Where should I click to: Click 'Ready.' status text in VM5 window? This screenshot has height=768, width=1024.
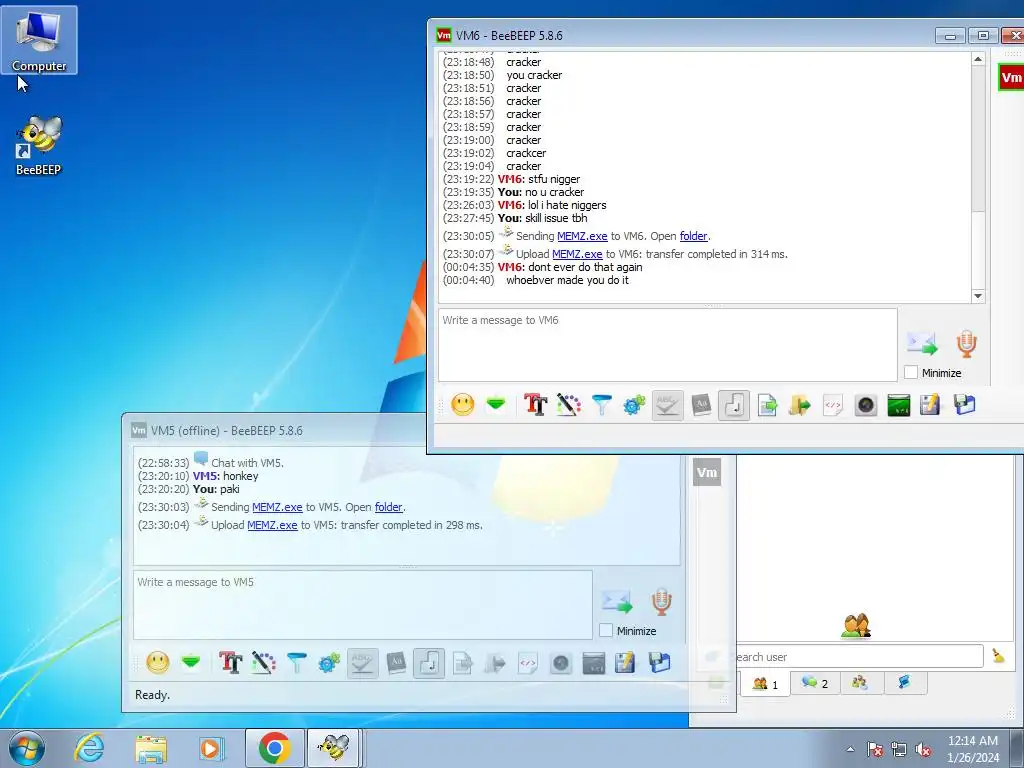[152, 695]
